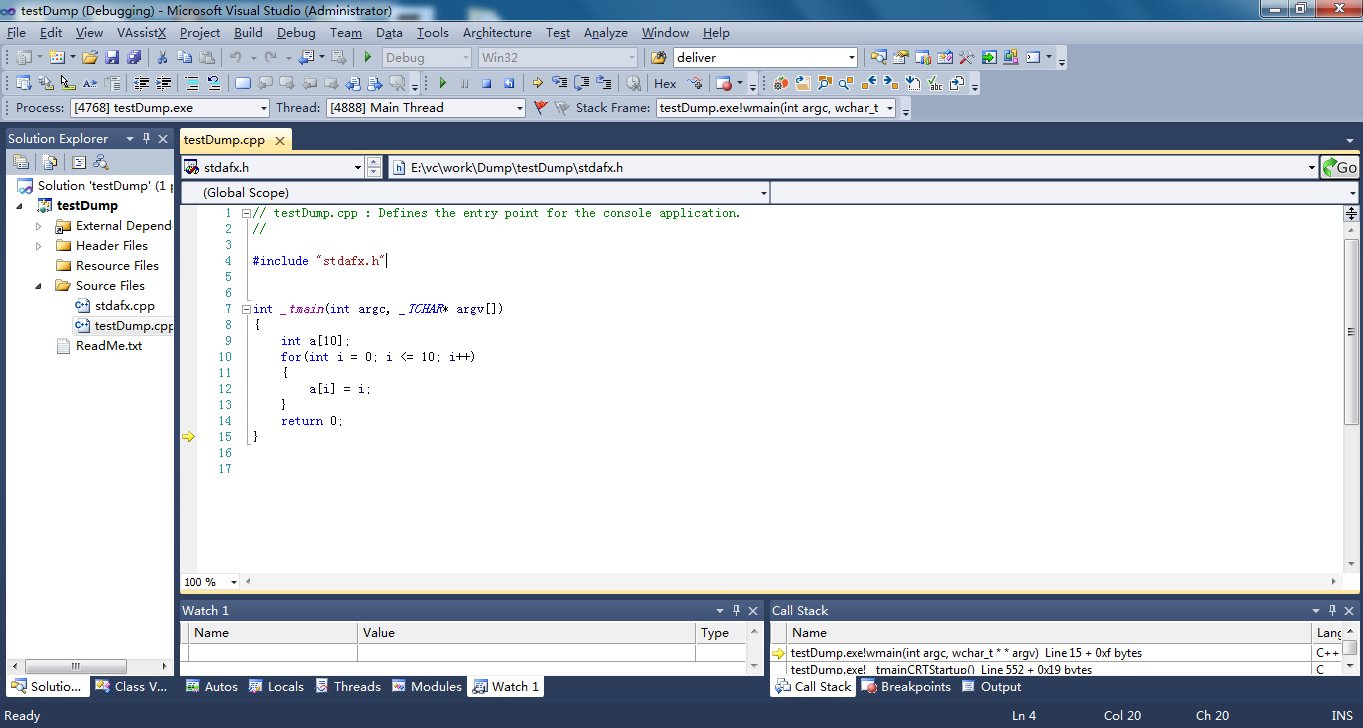Click the Uncomment Selected Lines icon
This screenshot has width=1363, height=728.
coord(213,83)
